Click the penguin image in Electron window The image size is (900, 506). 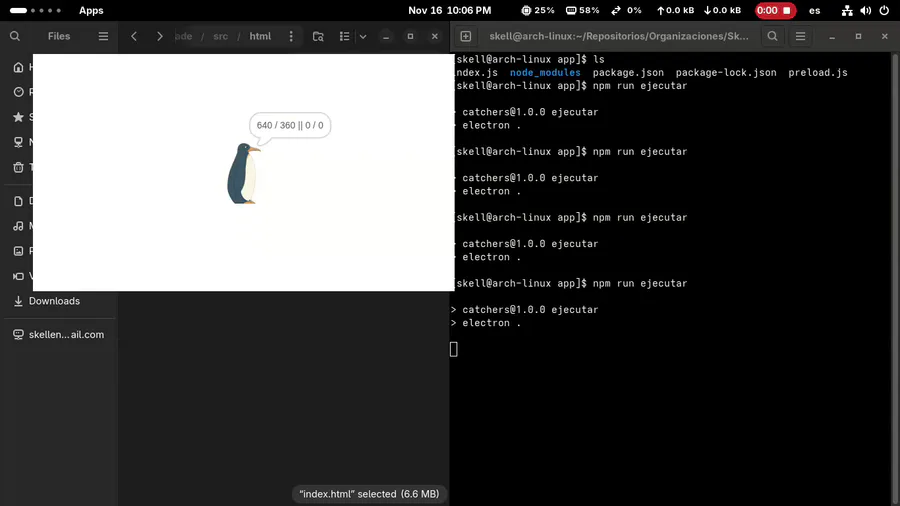click(x=243, y=174)
